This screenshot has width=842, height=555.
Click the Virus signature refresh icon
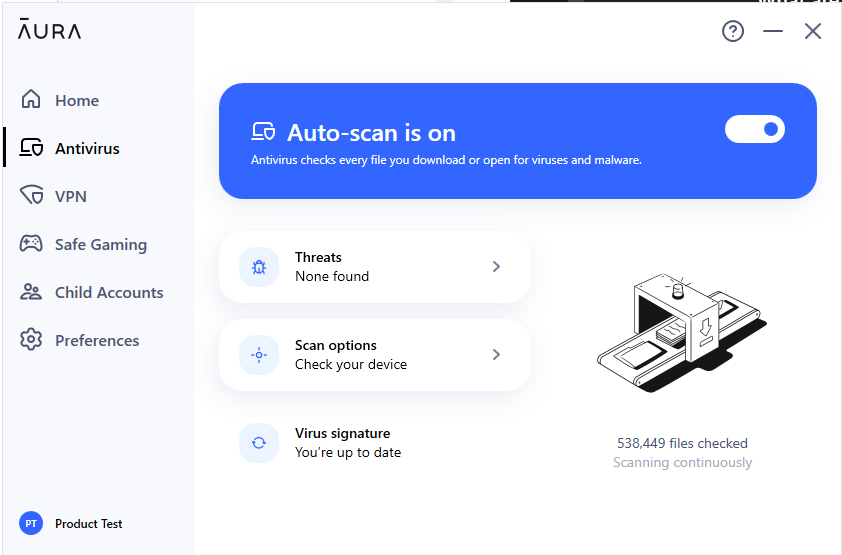click(259, 443)
